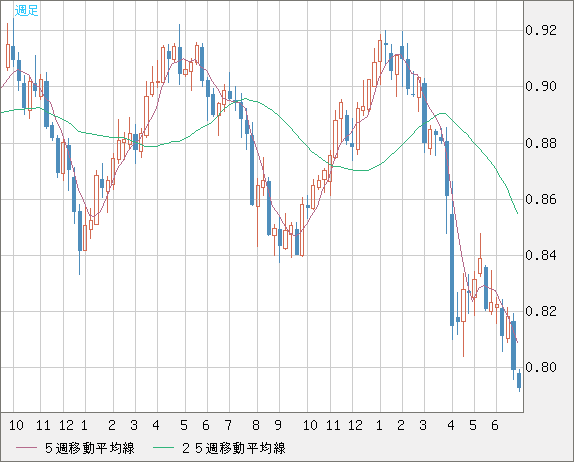Viewport: 574px width, 462px height.
Task: Select the 0.88 price axis label
Action: coord(541,143)
